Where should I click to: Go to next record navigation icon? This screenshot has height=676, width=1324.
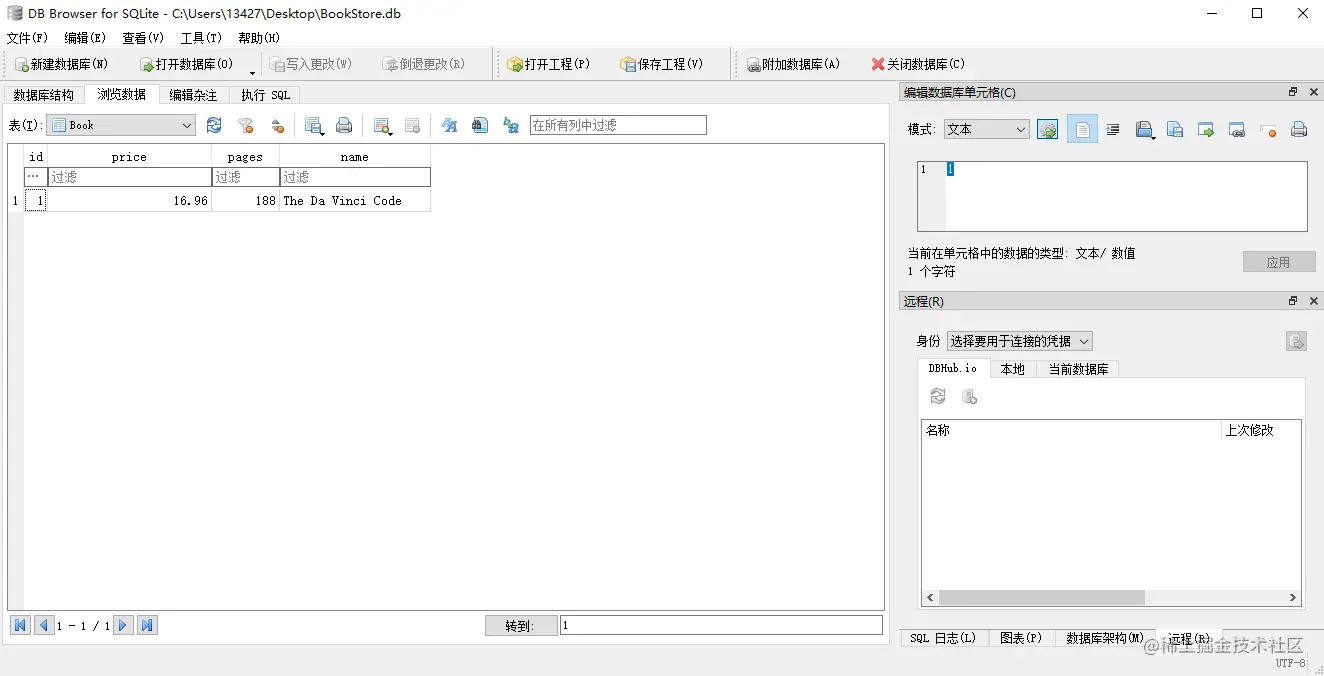[x=123, y=625]
